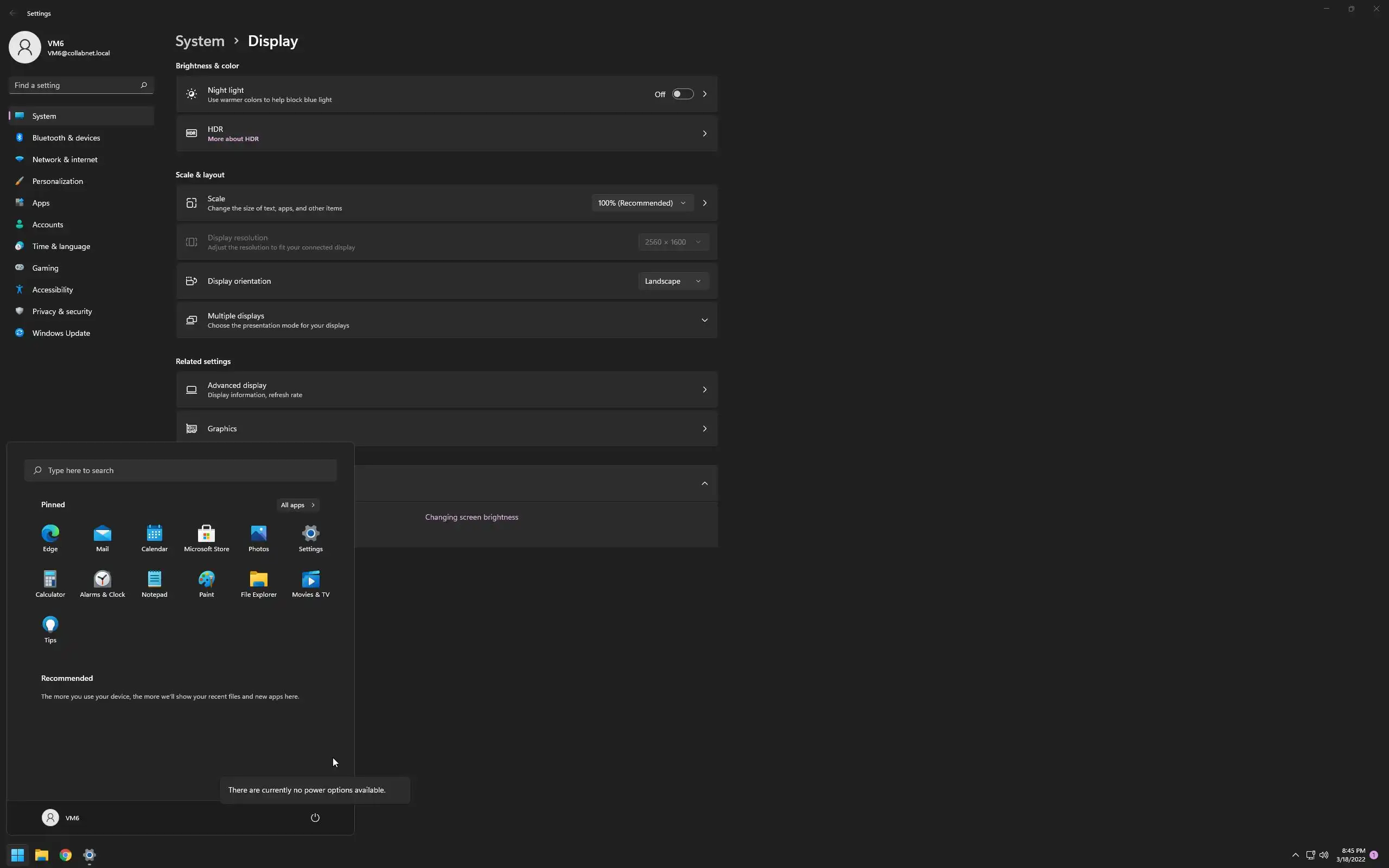Click the power button in Start
This screenshot has height=868, width=1389.
[315, 818]
